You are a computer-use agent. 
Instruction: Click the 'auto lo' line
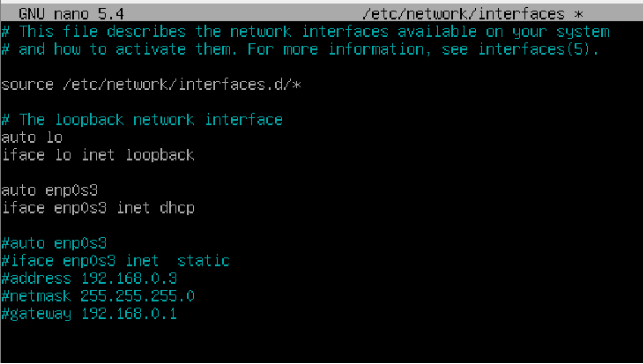click(32, 137)
